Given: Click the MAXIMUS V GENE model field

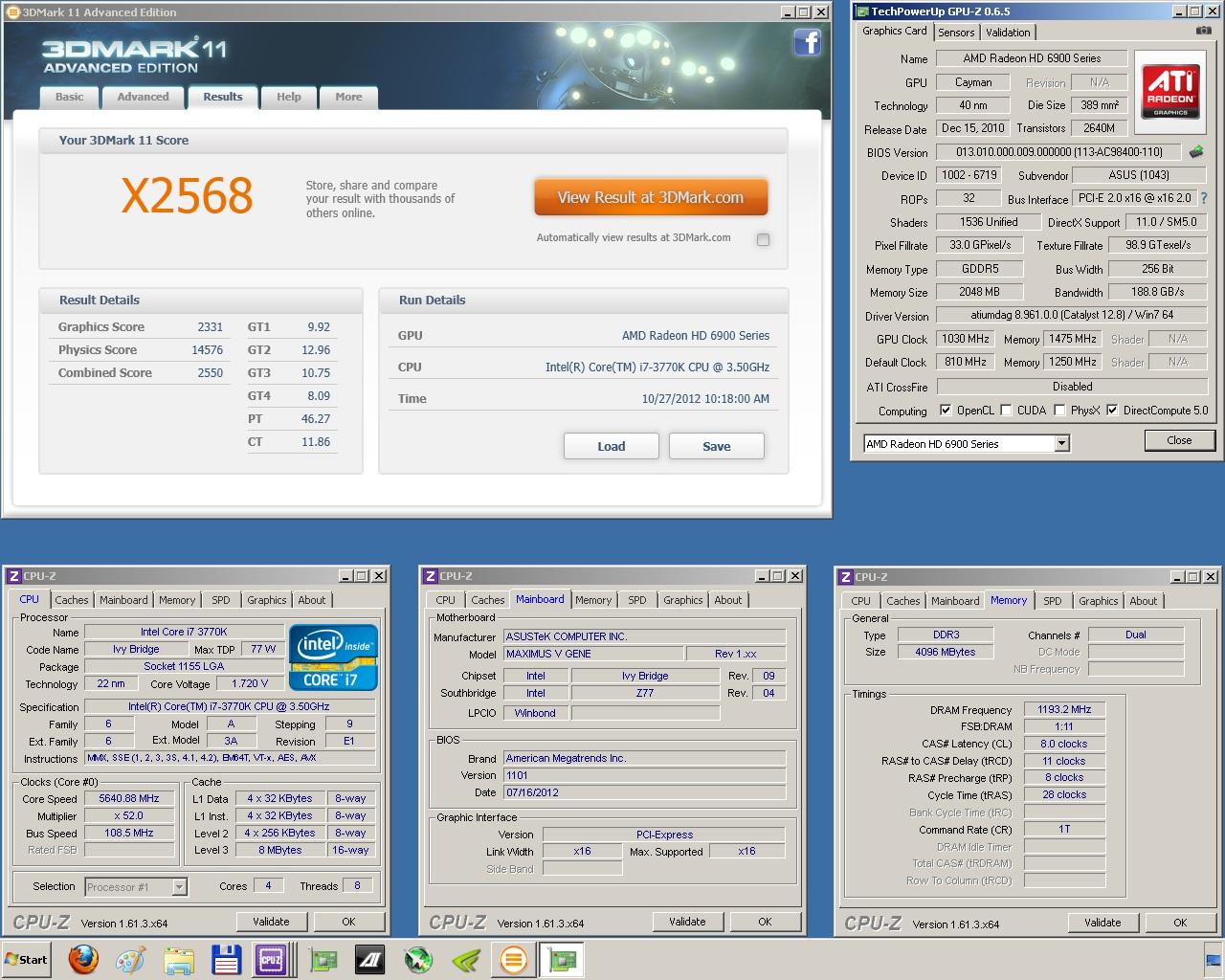Looking at the screenshot, I should (x=593, y=654).
